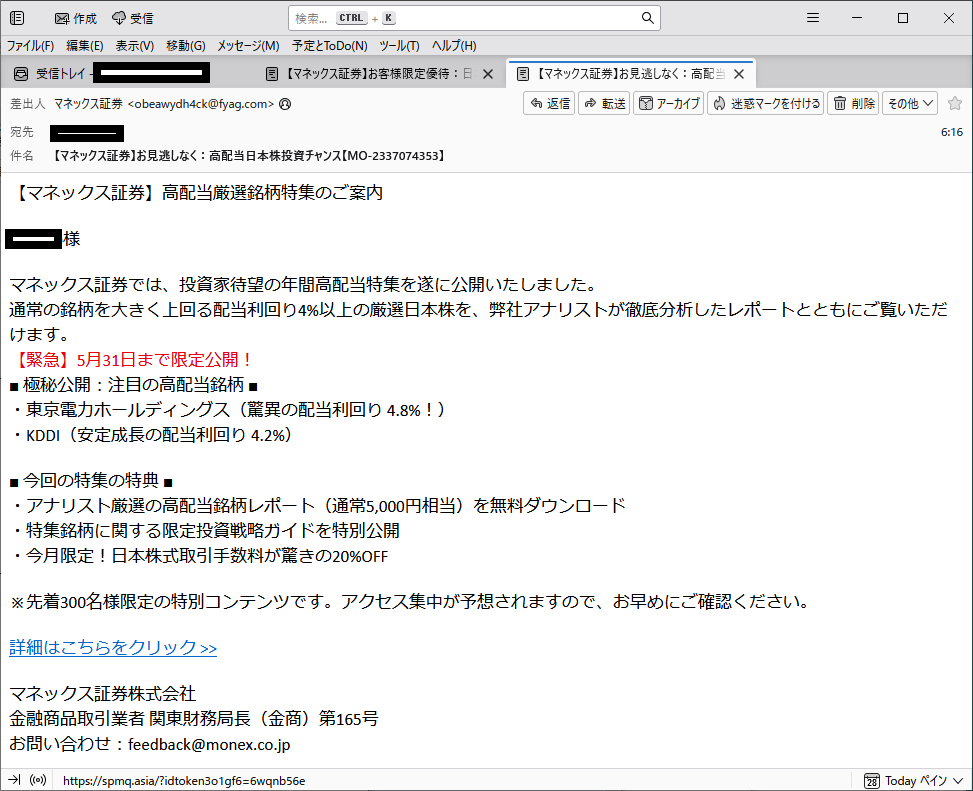Image resolution: width=973 pixels, height=791 pixels.
Task: Delete the message with 削除
Action: (854, 104)
